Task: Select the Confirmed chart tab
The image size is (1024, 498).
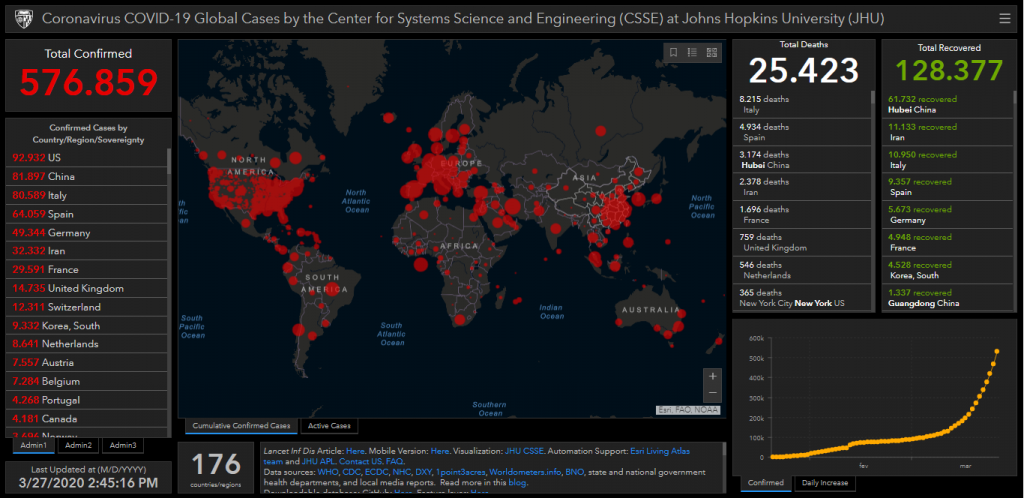Action: (763, 483)
